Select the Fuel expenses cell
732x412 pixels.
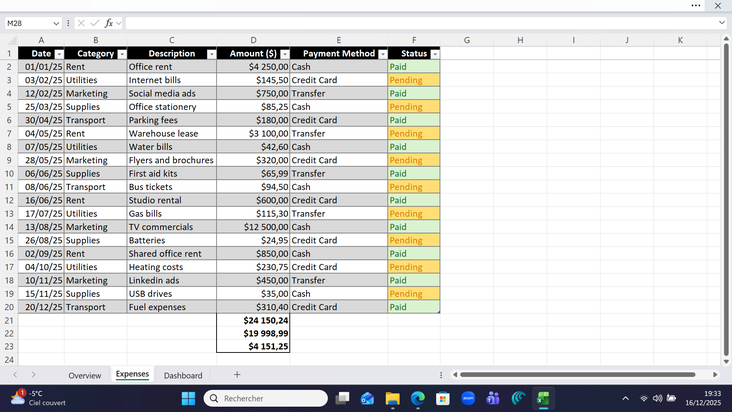[172, 307]
